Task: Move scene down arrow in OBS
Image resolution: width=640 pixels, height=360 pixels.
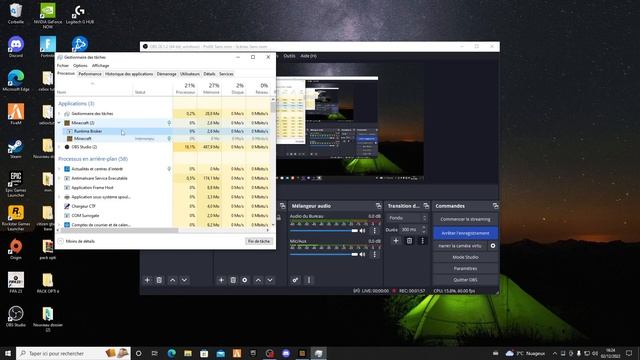Action: (184, 280)
